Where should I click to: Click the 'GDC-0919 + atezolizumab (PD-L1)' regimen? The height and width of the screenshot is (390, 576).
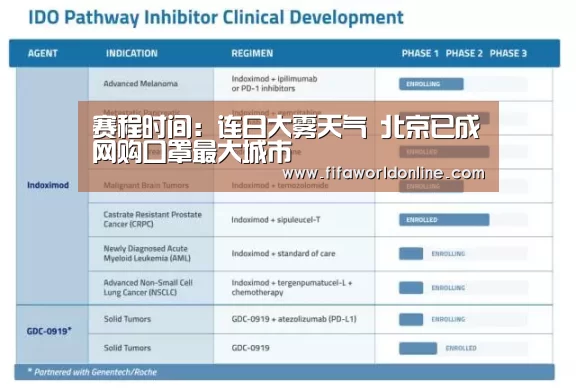coord(294,319)
